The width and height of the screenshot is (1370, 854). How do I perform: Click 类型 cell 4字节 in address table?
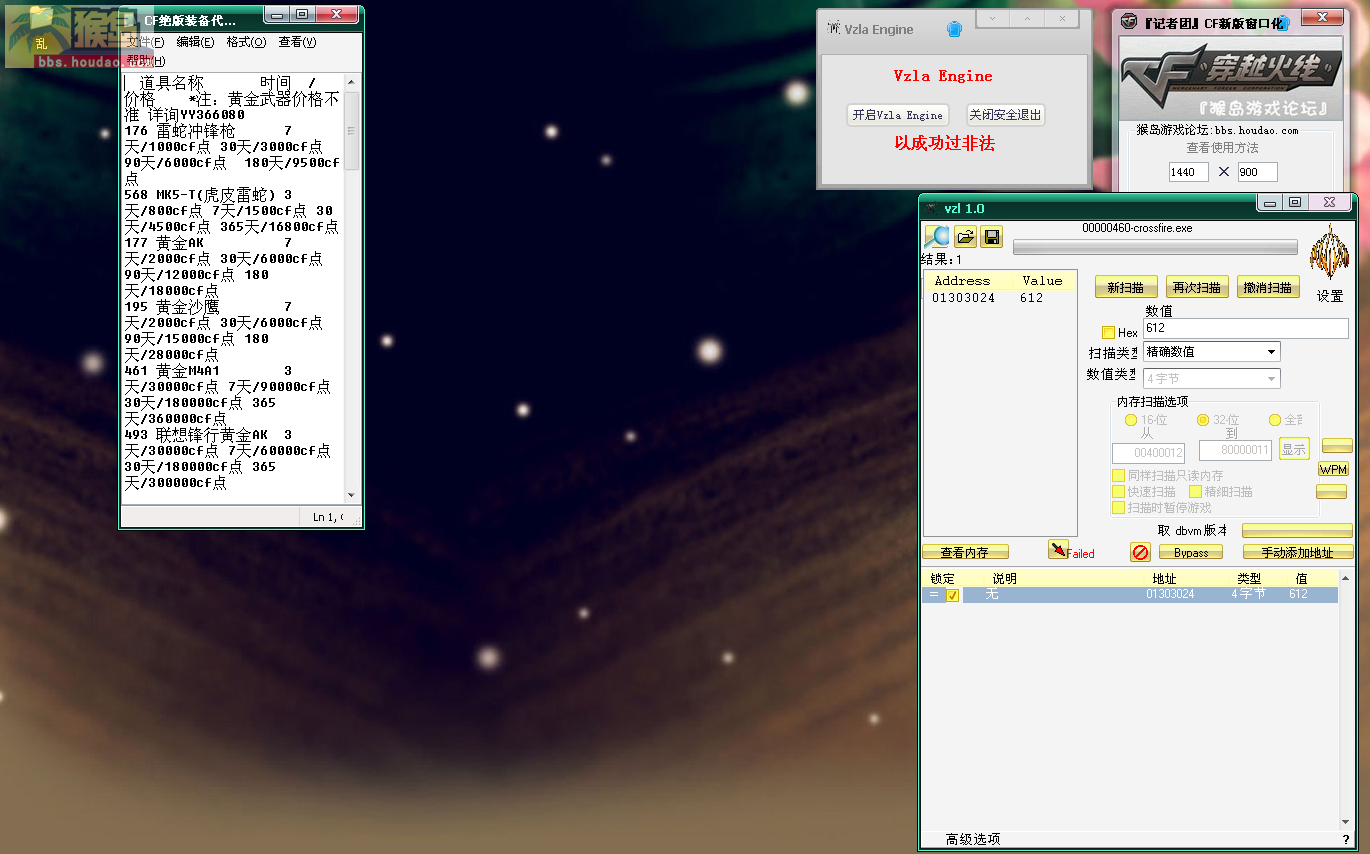[x=1248, y=594]
